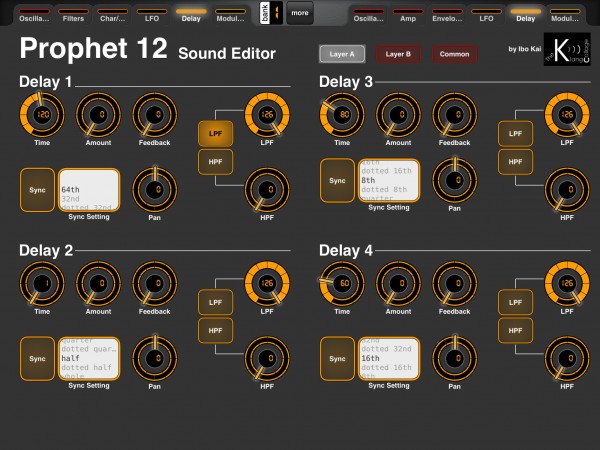This screenshot has width=600, height=450.
Task: Click the Delay 1 HPF cutoff knob
Action: pos(267,189)
